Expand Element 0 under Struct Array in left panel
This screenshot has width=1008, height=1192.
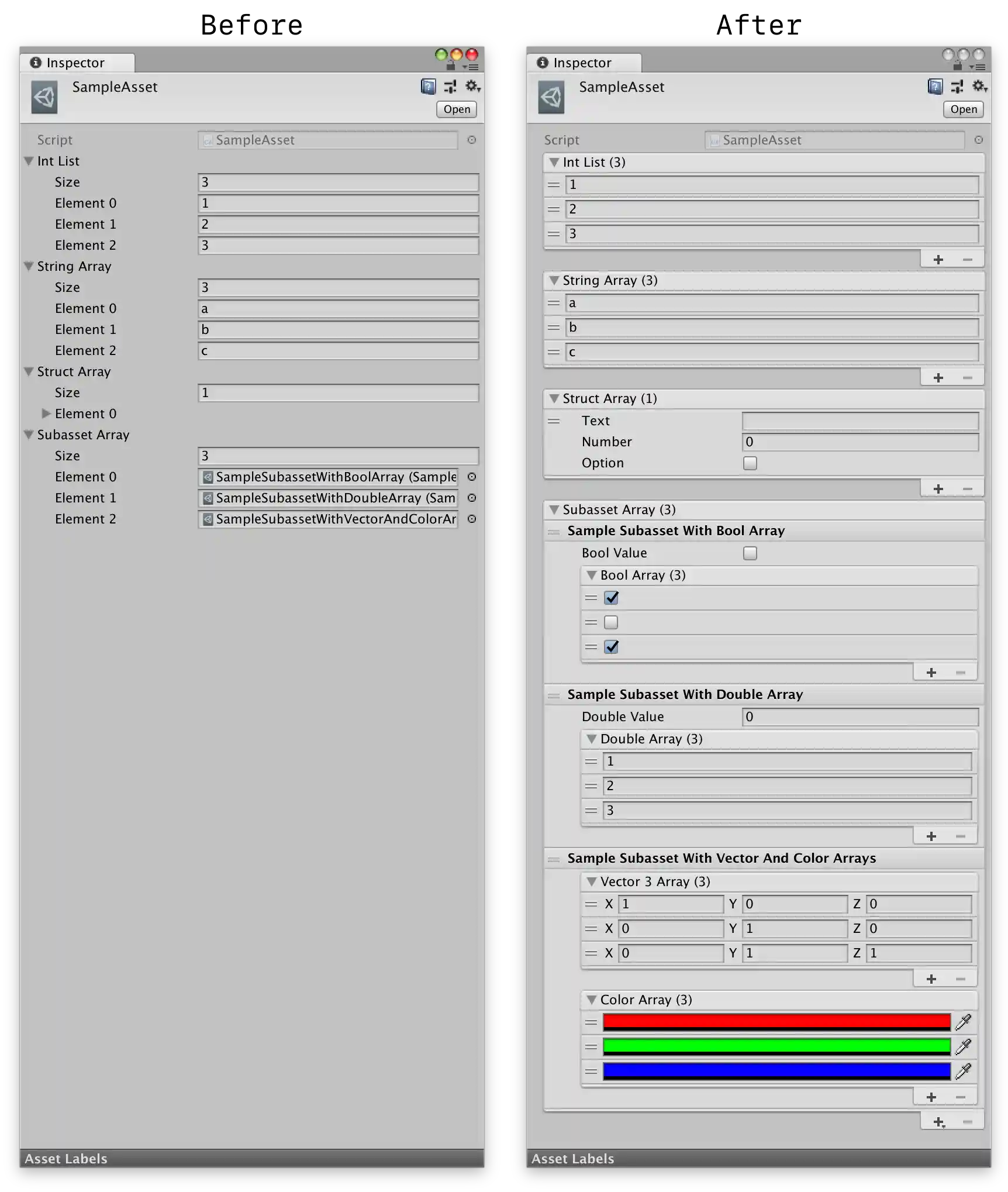coord(46,414)
